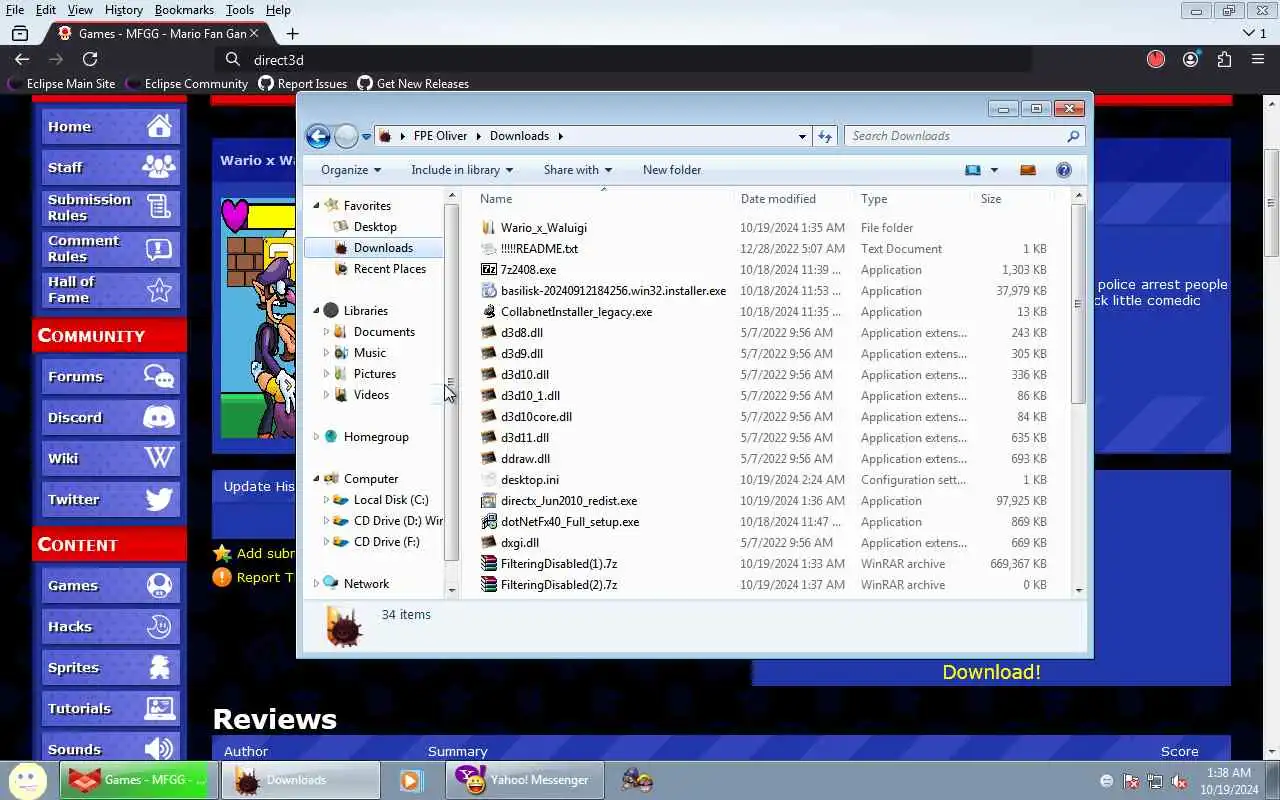Click the Download! link on the page
The width and height of the screenshot is (1280, 800).
(x=991, y=672)
